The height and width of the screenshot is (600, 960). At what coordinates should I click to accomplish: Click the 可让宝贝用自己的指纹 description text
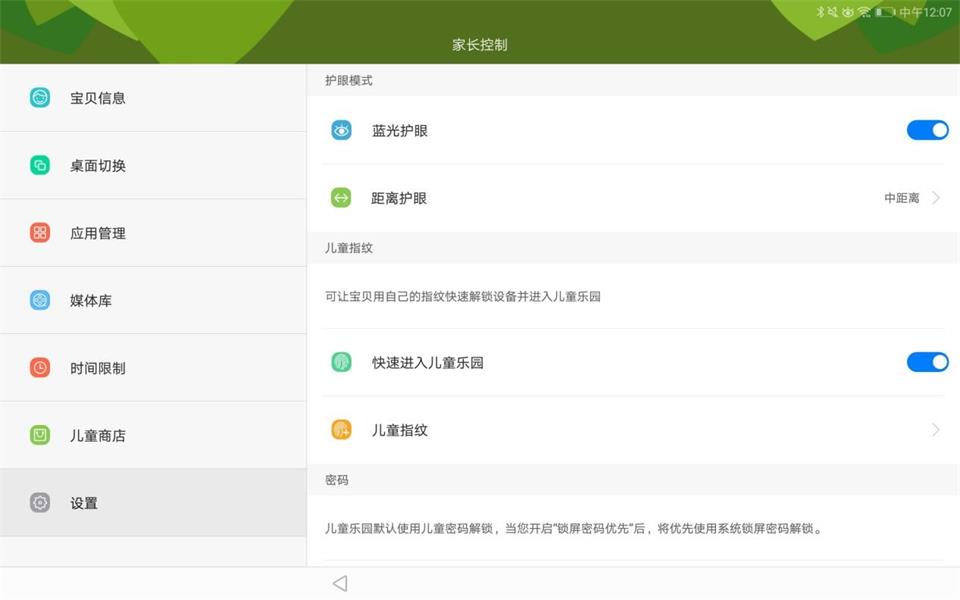(x=462, y=296)
